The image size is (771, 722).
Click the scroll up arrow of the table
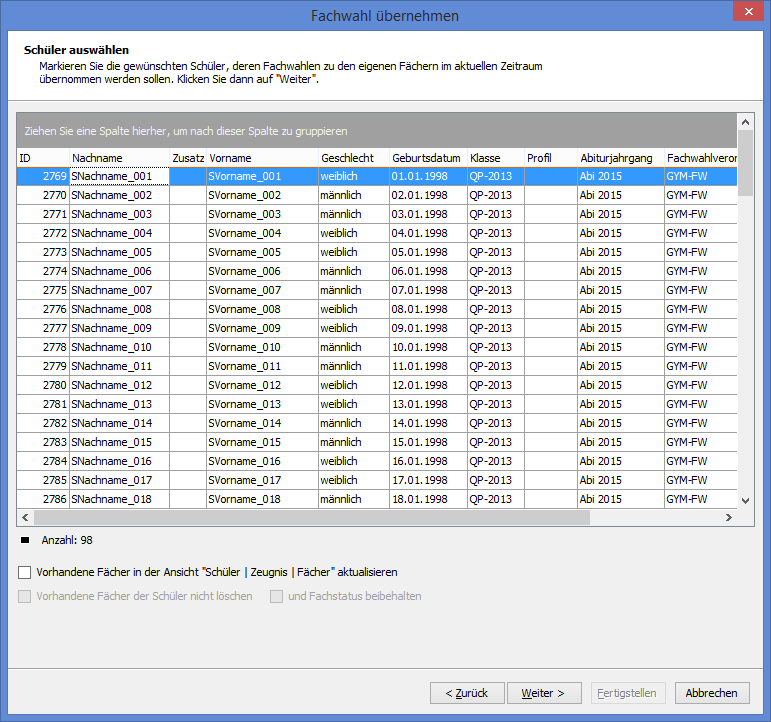click(745, 122)
